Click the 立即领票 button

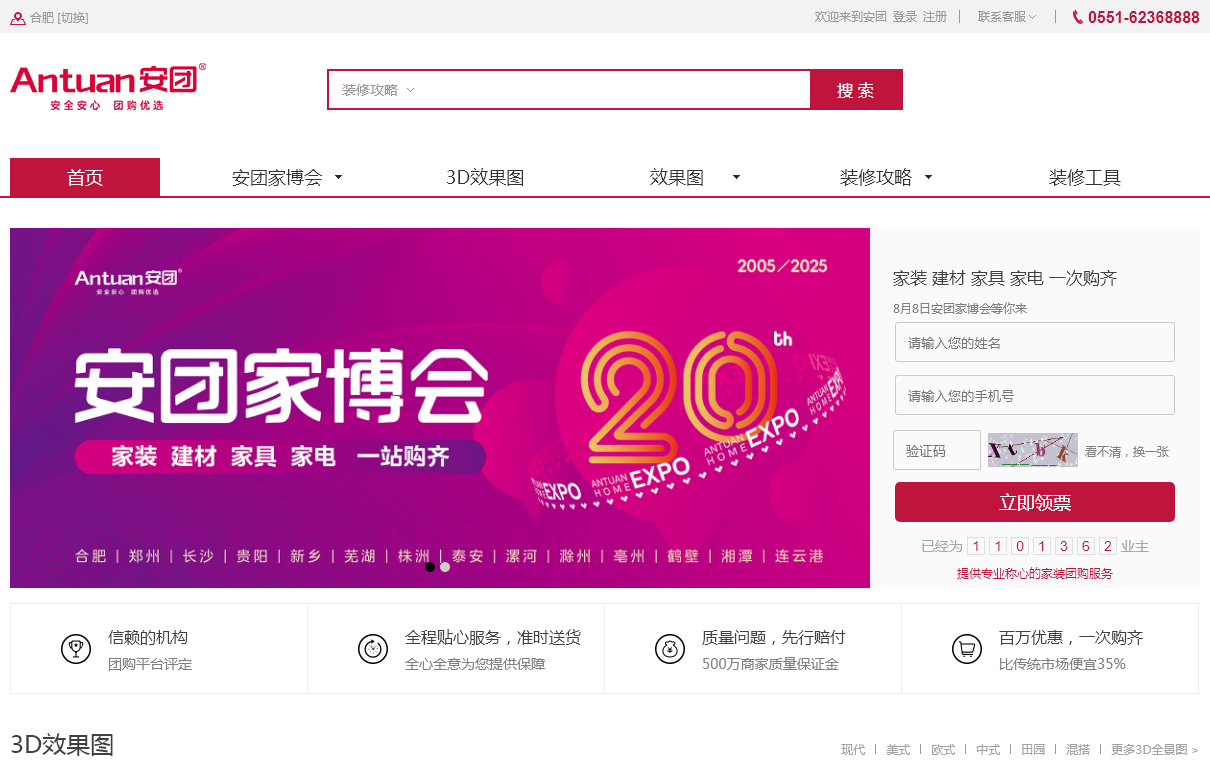click(1035, 502)
